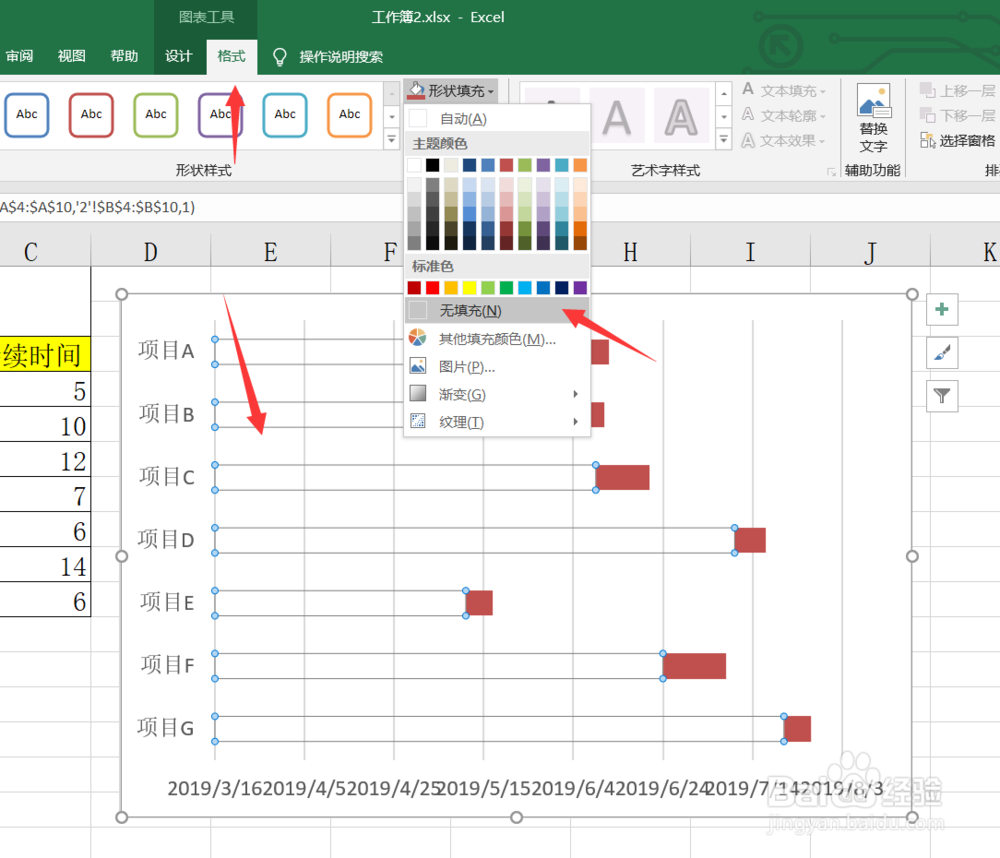Screen dimensions: 1000x858
Task: Apply the green-outlined Abc shape style
Action: point(156,115)
